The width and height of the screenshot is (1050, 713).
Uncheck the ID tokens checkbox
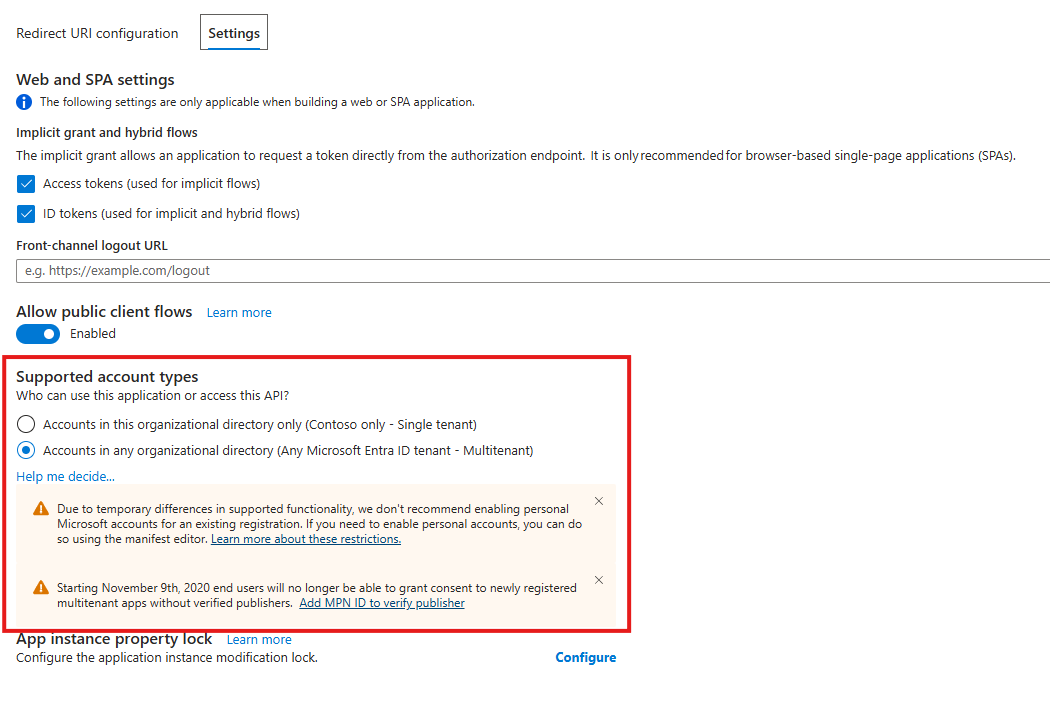(25, 213)
